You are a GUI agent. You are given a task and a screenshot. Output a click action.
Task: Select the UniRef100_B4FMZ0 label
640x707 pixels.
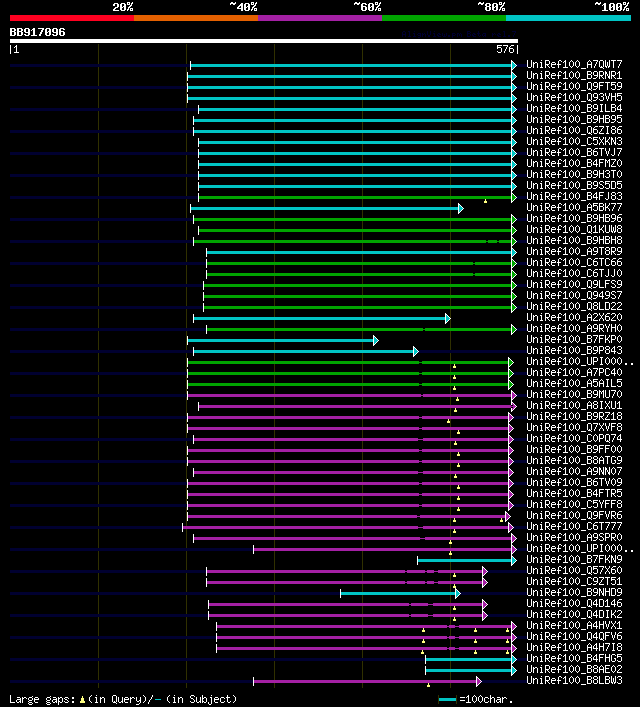click(574, 163)
